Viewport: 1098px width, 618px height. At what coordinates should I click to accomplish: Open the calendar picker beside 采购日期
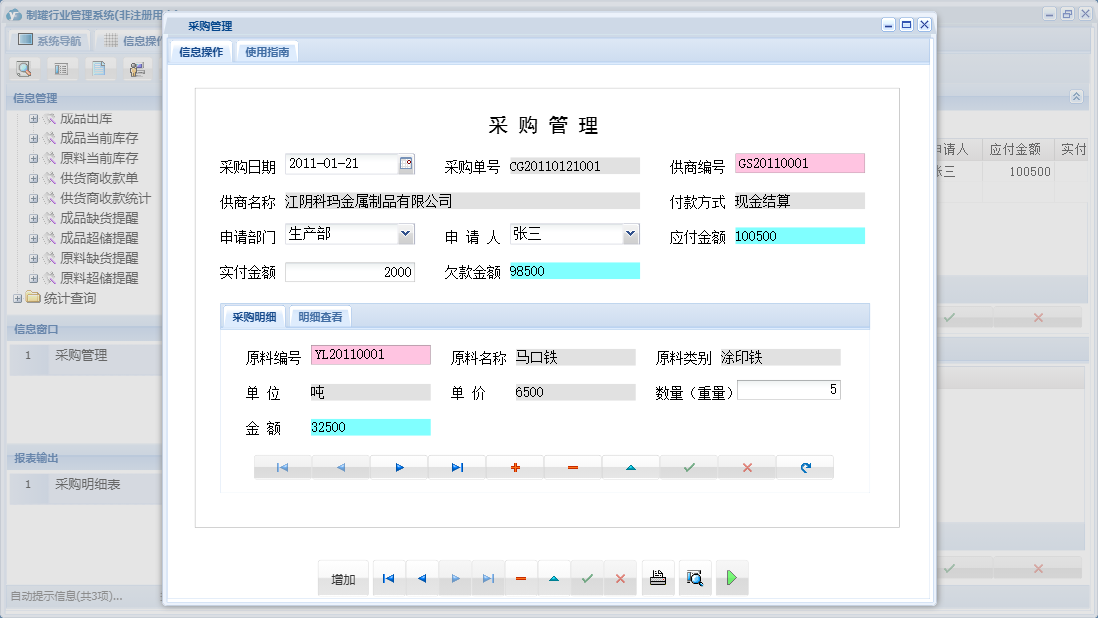click(x=407, y=163)
